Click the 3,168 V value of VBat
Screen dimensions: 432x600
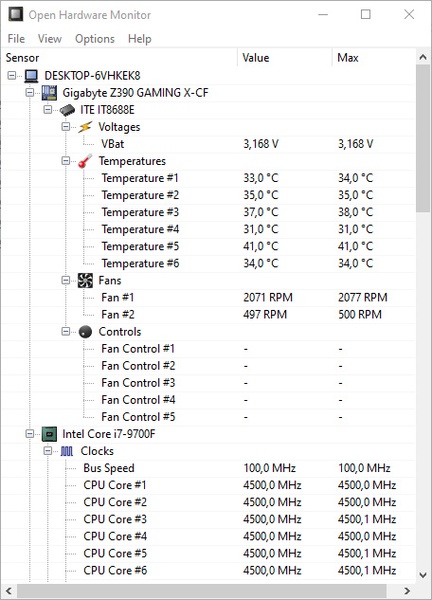261,144
